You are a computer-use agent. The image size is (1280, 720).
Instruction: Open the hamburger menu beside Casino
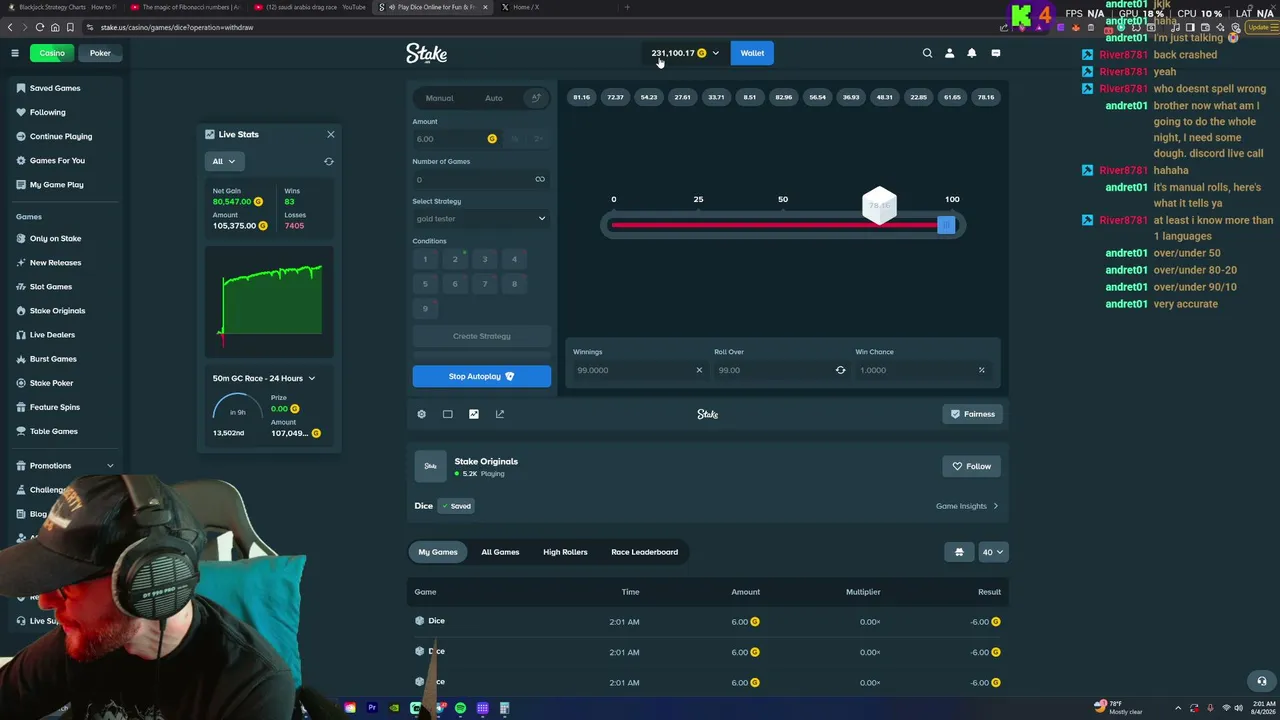(15, 53)
